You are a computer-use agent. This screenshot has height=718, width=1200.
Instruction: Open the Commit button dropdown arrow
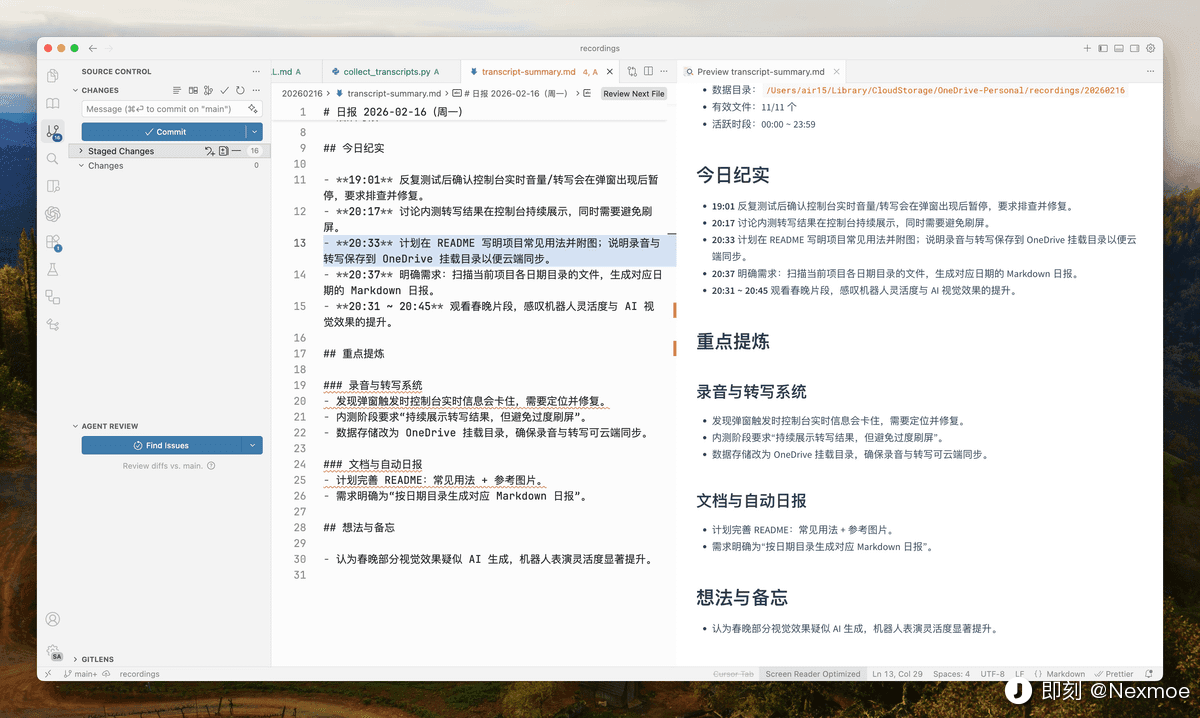[254, 131]
